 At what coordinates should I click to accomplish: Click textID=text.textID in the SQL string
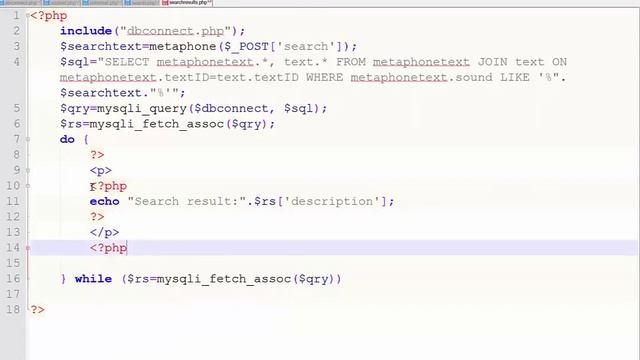point(231,78)
